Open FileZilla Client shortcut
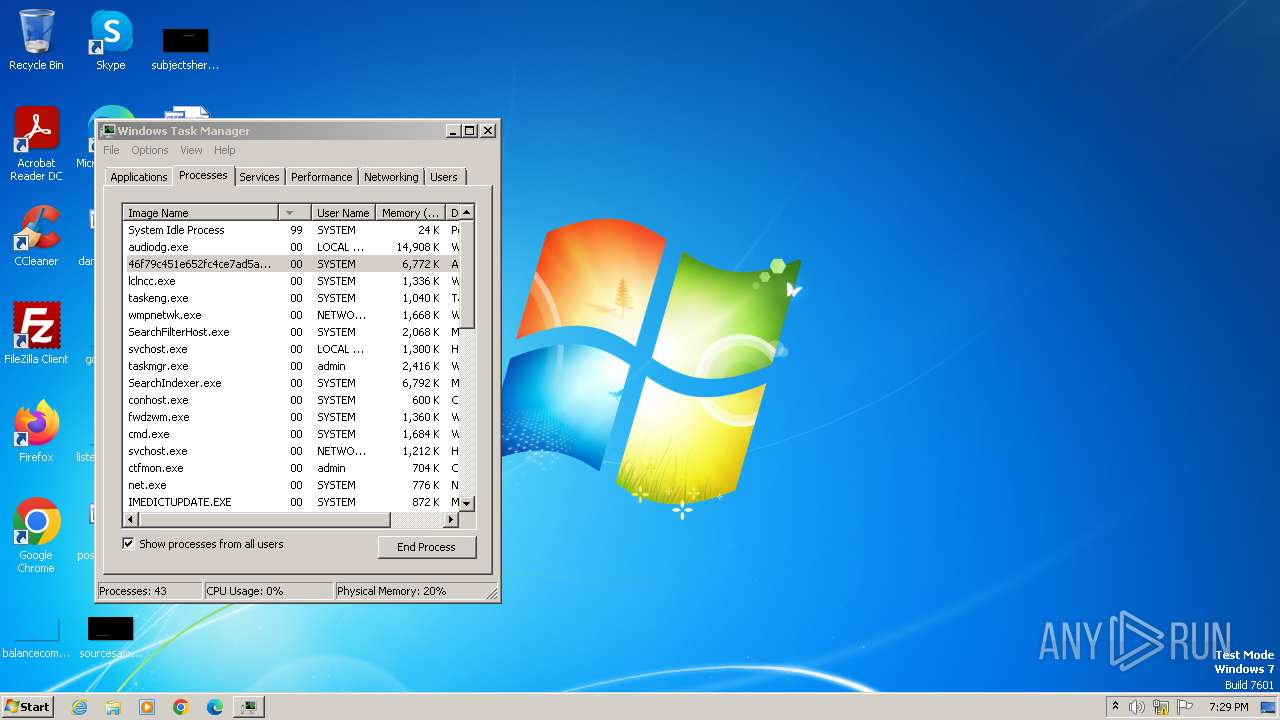The image size is (1280, 720). (x=36, y=333)
